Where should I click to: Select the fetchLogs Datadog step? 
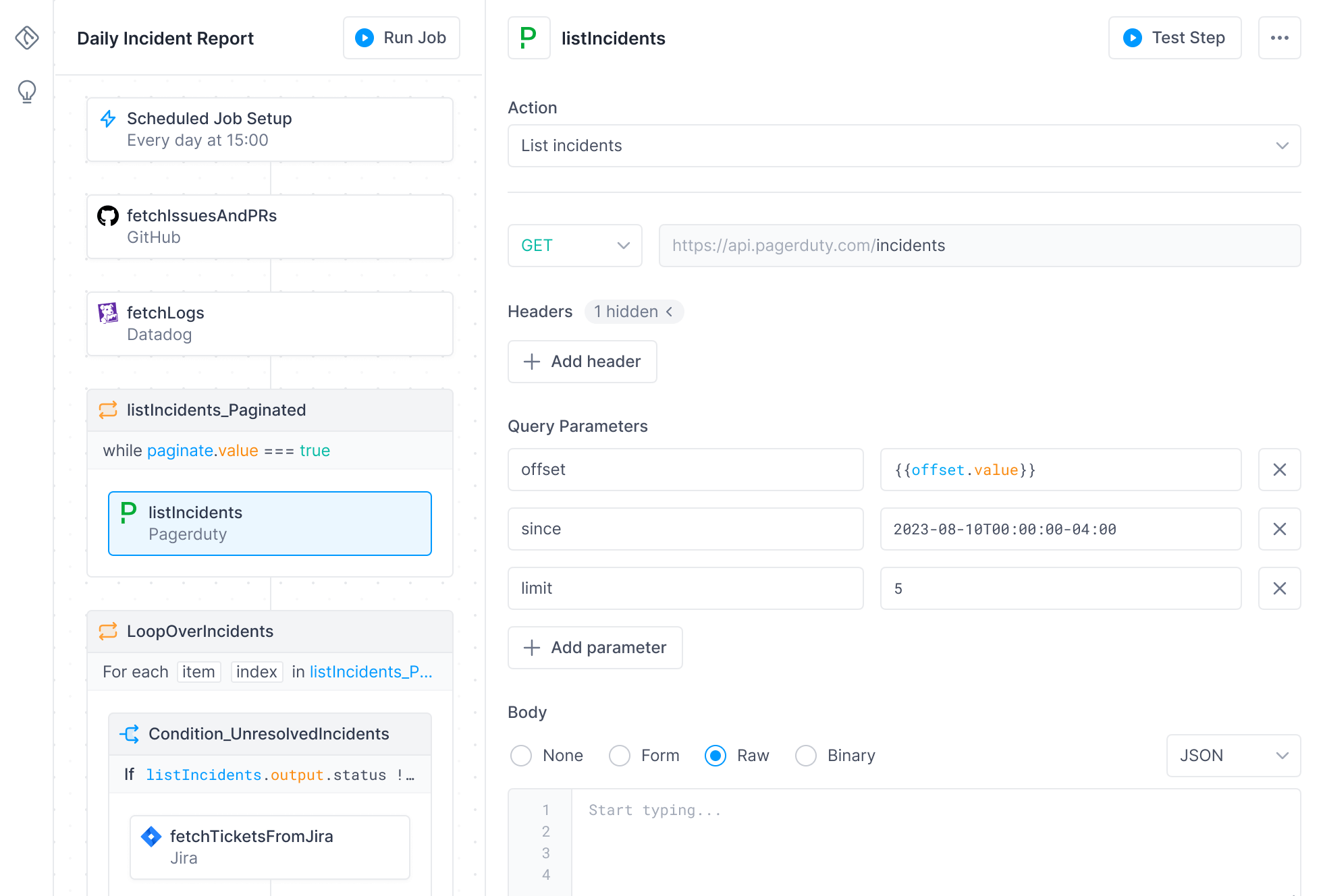[x=270, y=324]
